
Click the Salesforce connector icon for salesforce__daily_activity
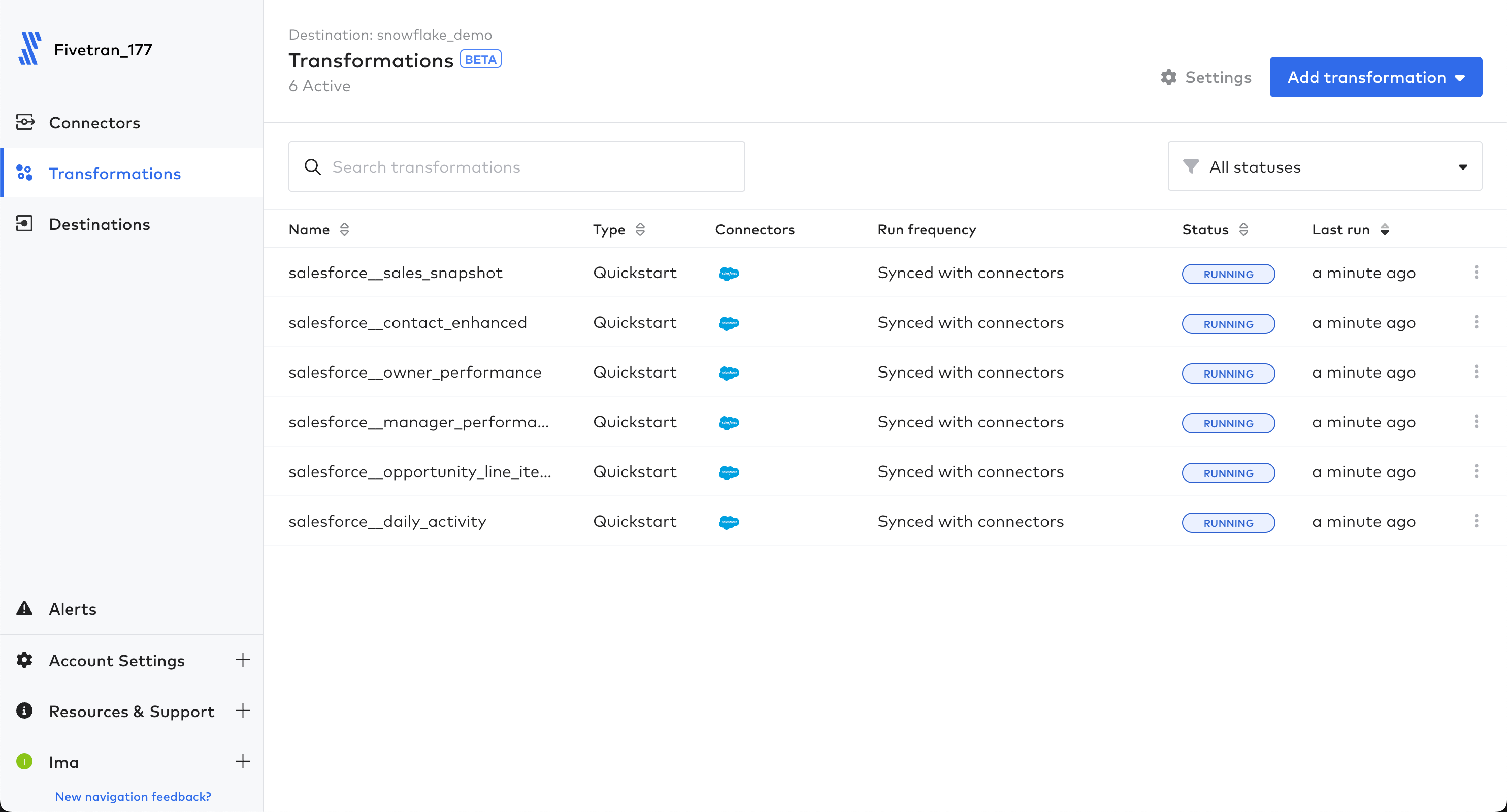[x=729, y=521]
